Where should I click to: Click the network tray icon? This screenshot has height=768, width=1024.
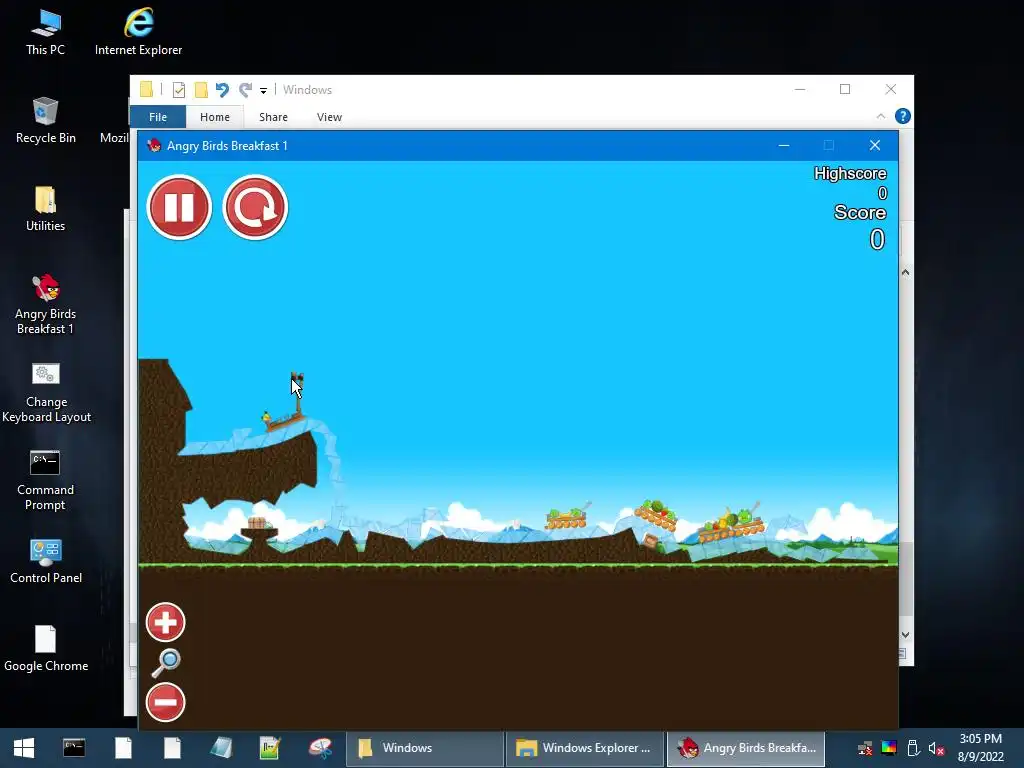(x=865, y=748)
